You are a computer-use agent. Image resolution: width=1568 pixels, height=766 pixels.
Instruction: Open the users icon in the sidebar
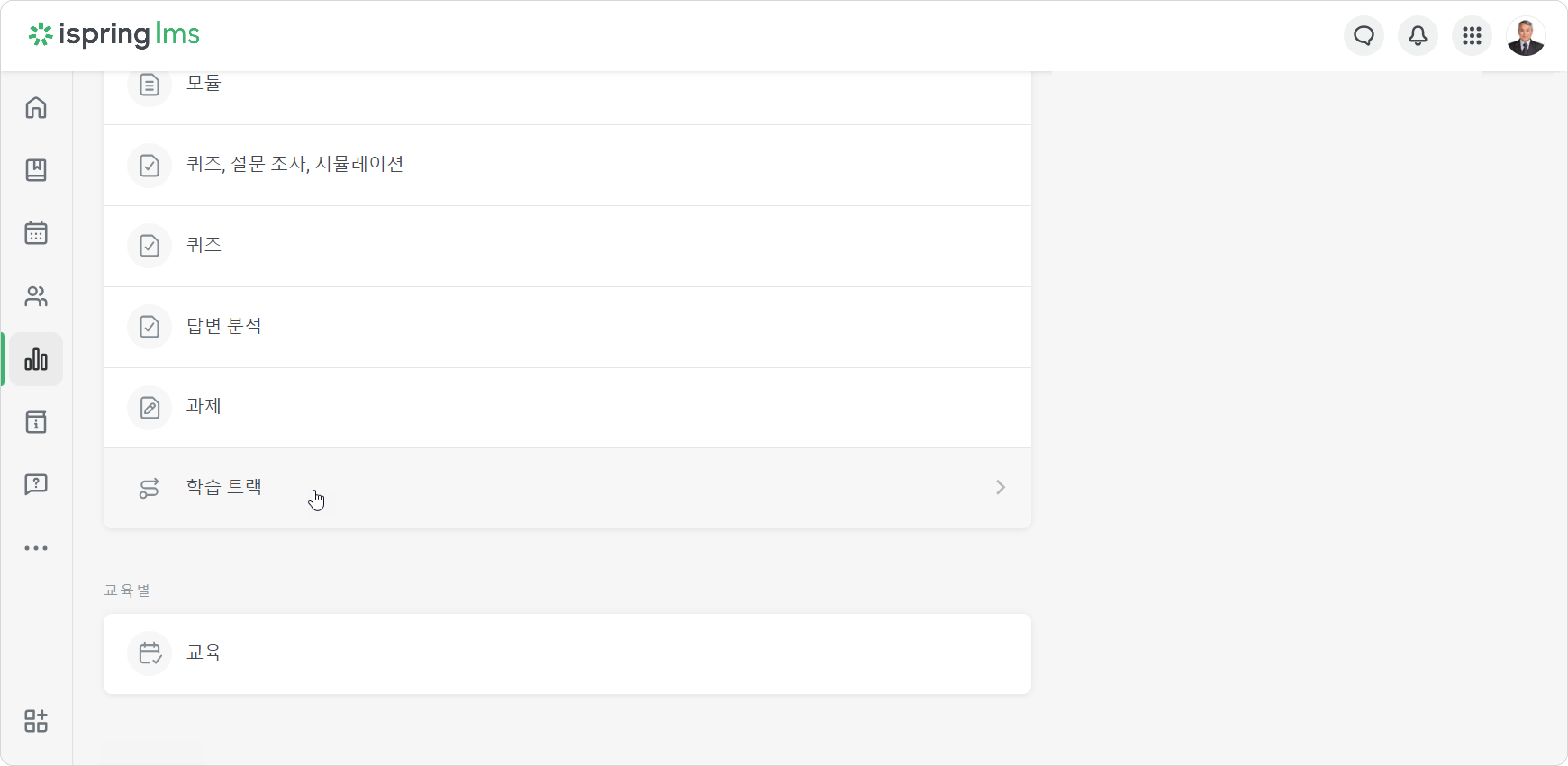tap(36, 296)
